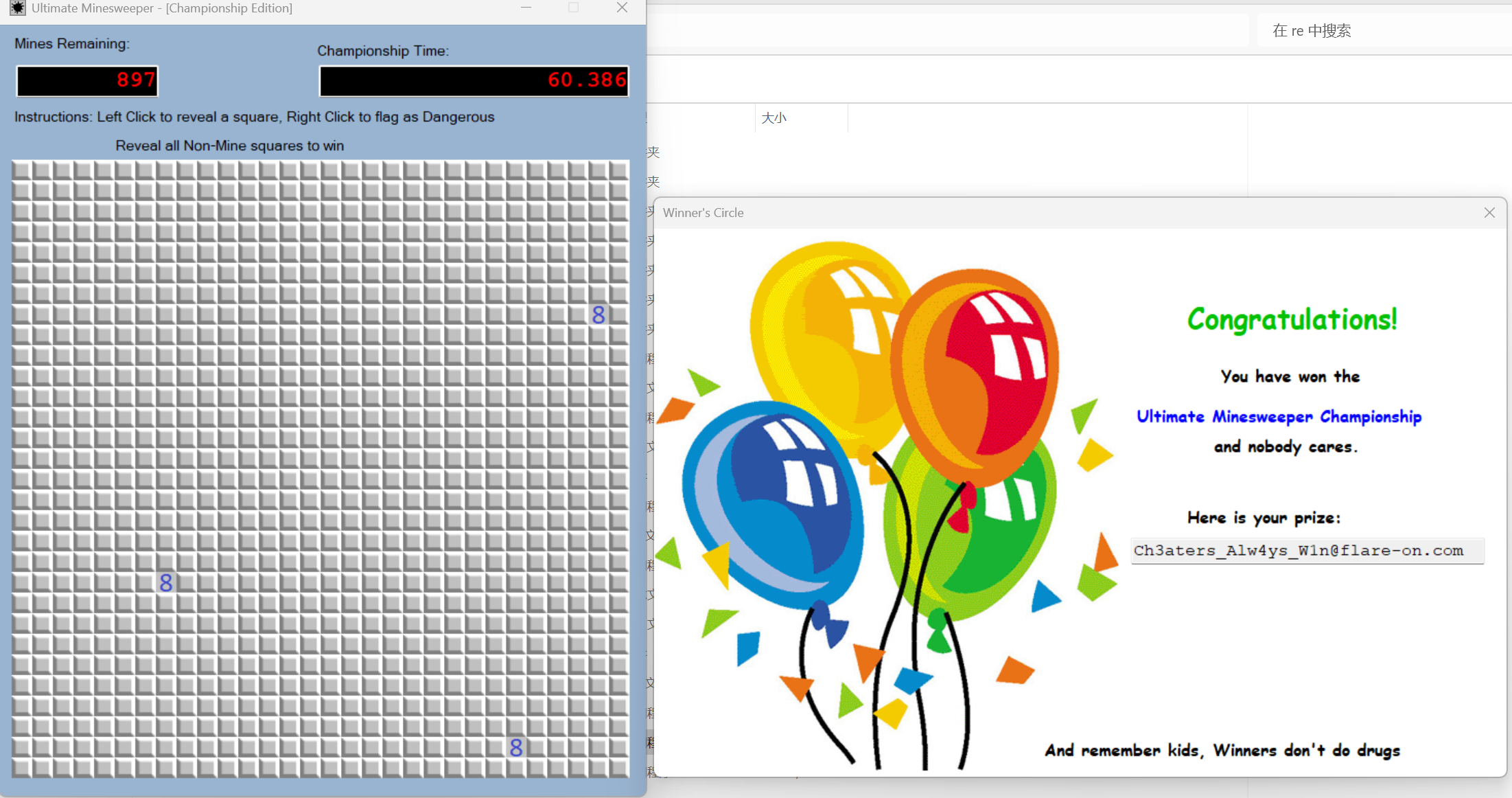
Task: Click the prize text field with flare-on email
Action: click(1306, 551)
